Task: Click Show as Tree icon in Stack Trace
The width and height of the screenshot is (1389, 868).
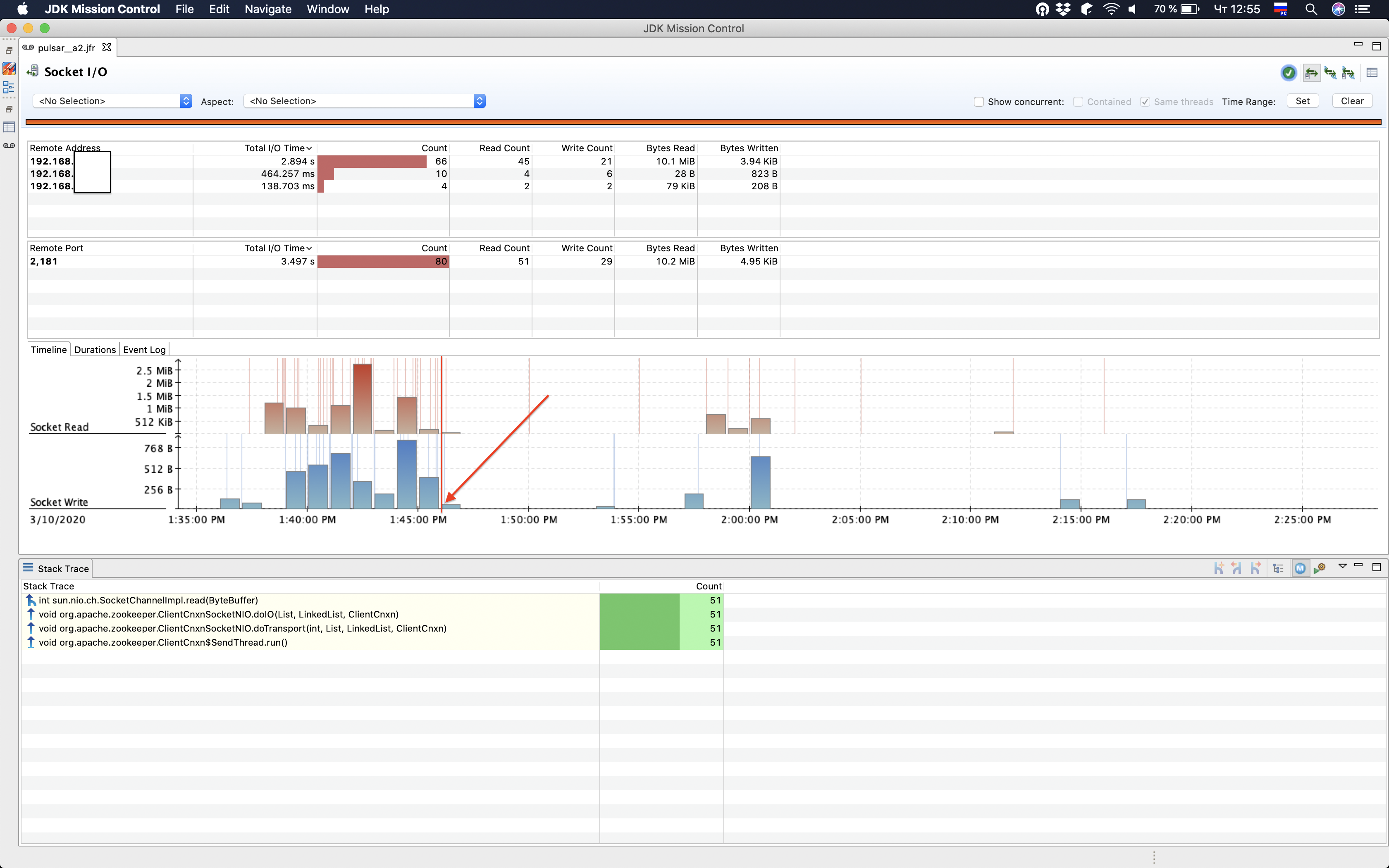Action: pos(1278,568)
